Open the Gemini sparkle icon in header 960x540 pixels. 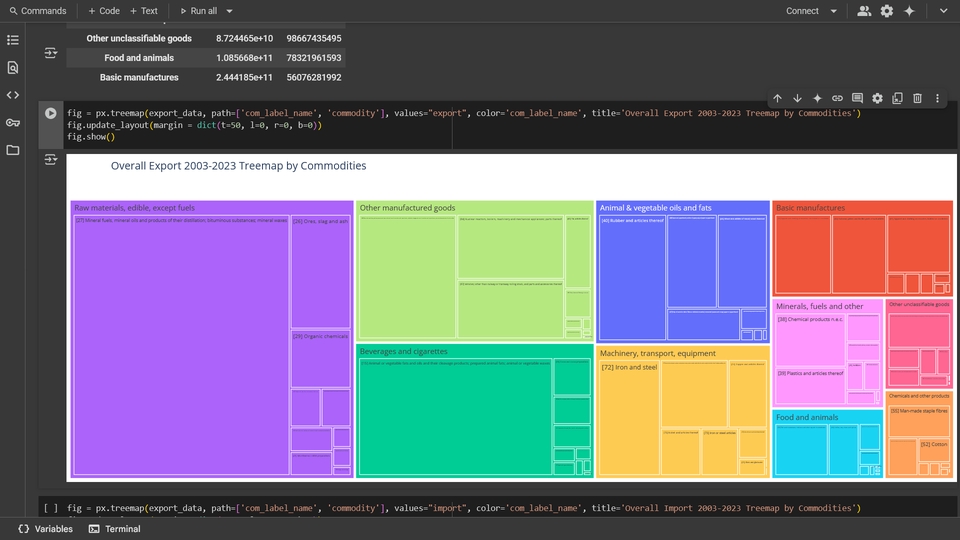coord(909,11)
